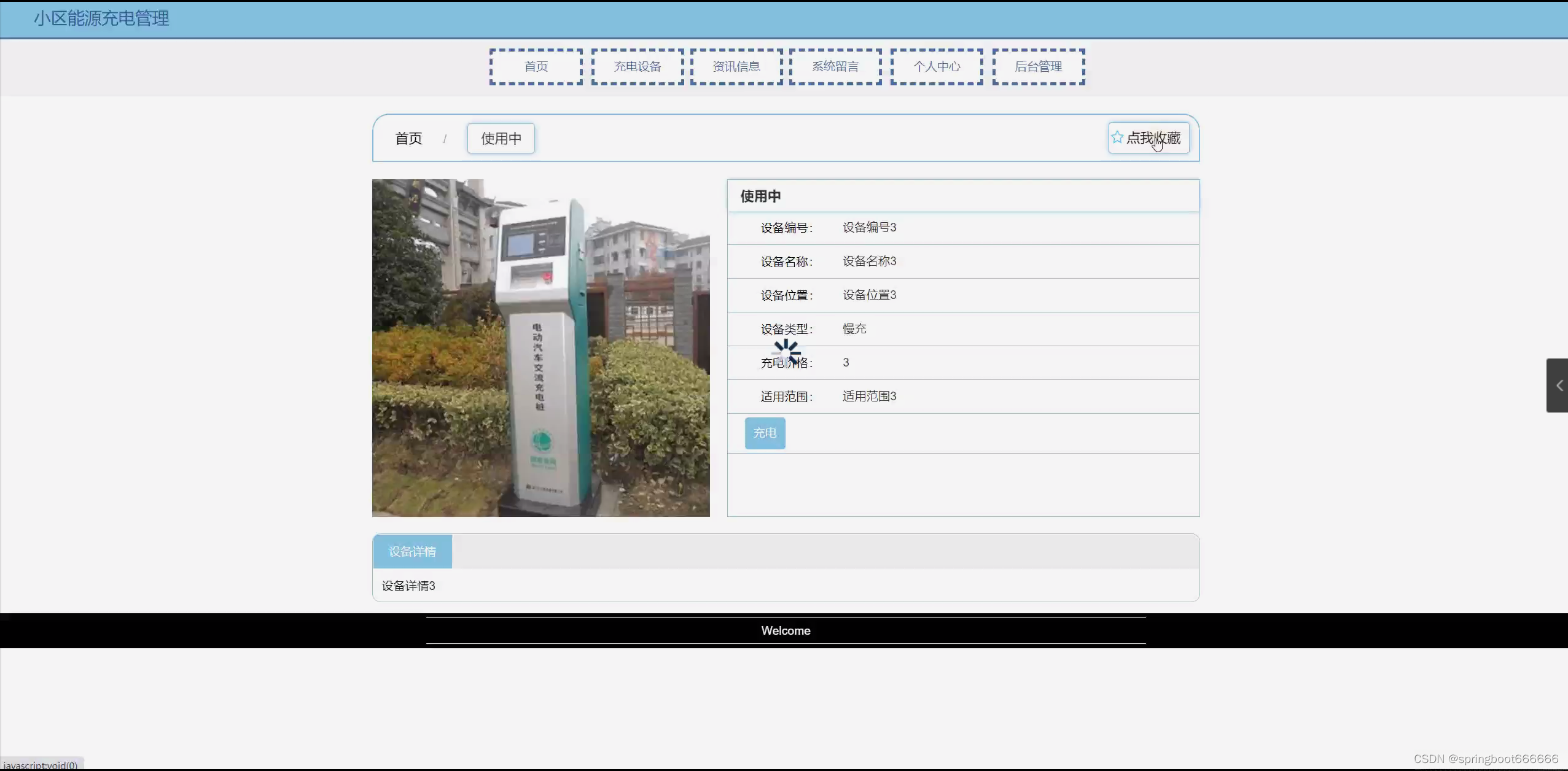Click the Welcome footer text
Image resolution: width=1568 pixels, height=771 pixels.
(x=785, y=630)
